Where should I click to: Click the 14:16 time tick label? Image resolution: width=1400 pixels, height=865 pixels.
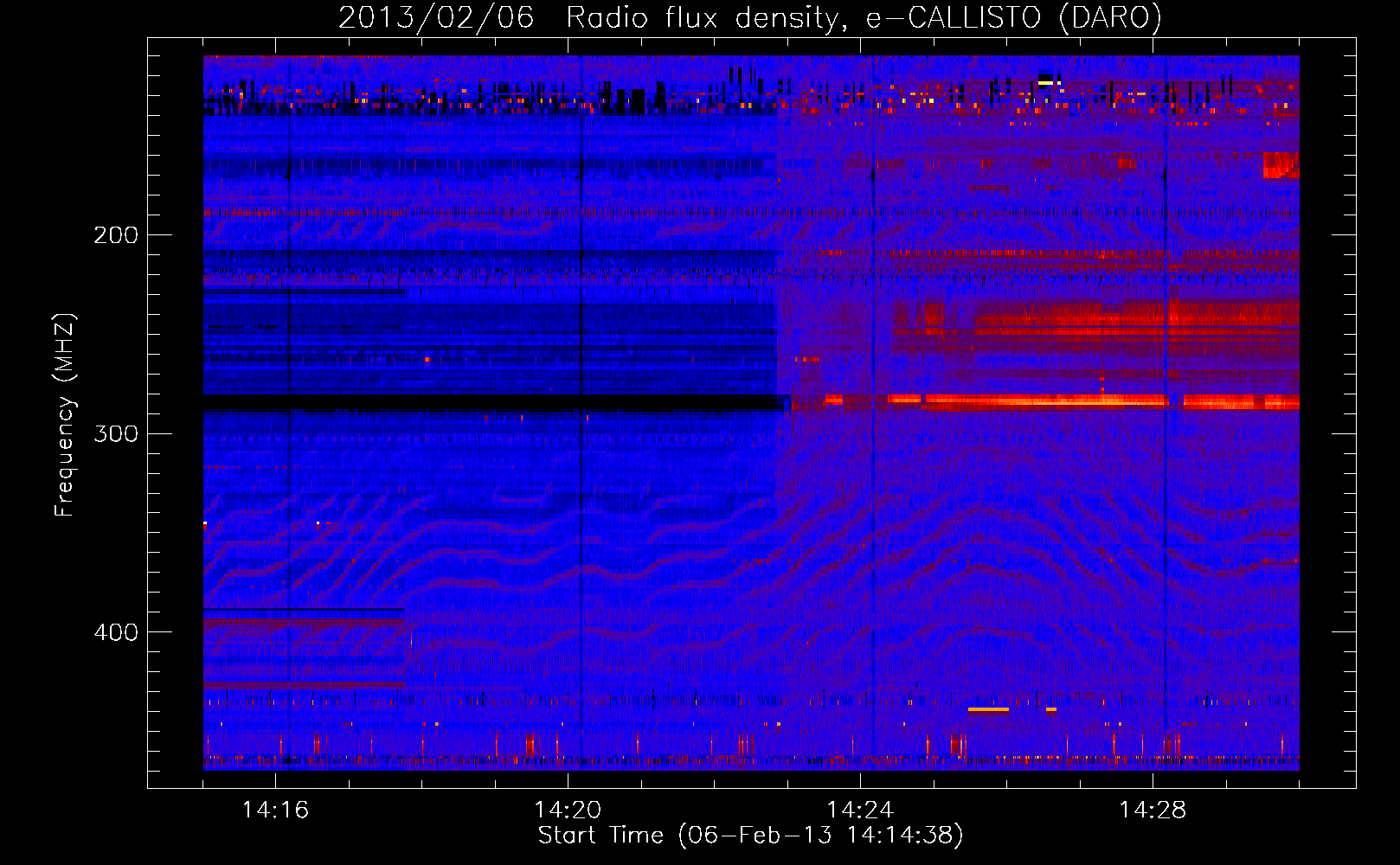275,811
